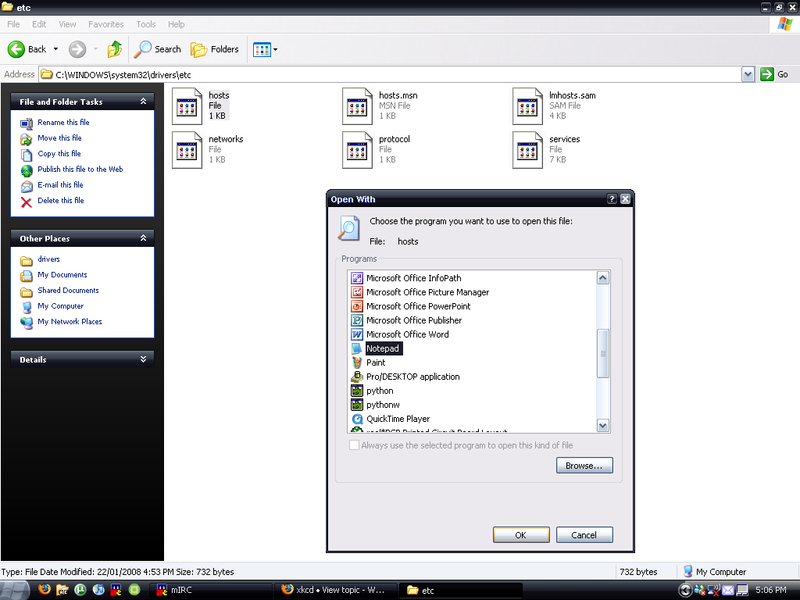The image size is (800, 600).
Task: Go up one folder level
Action: click(x=115, y=49)
